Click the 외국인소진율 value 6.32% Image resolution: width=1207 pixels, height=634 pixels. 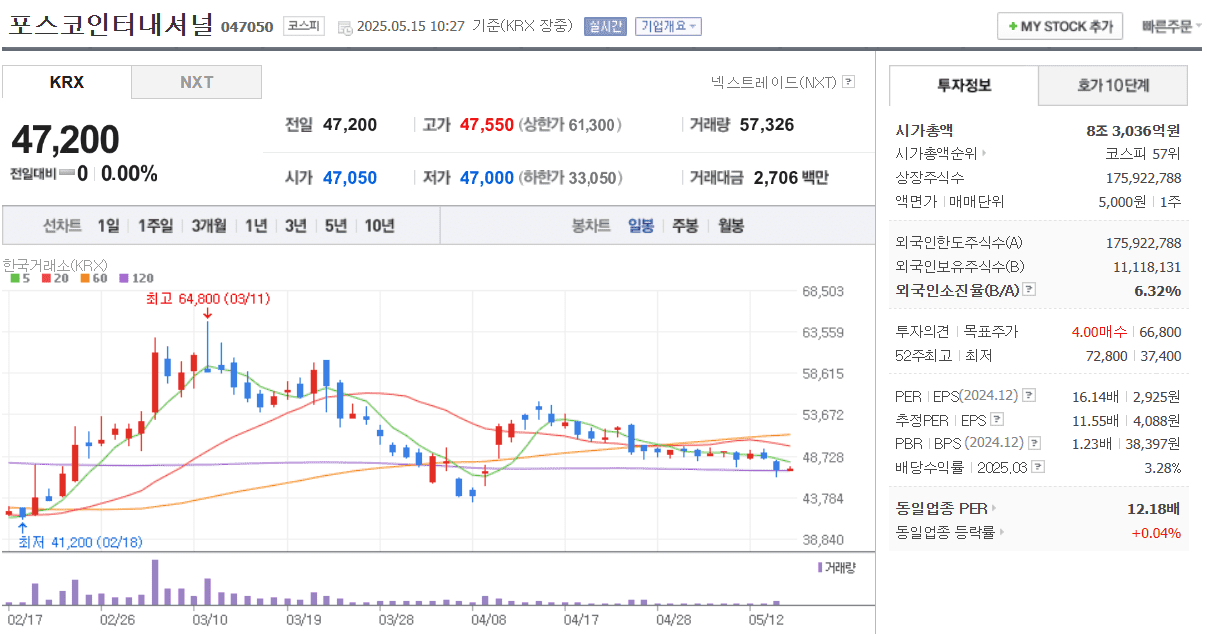click(1158, 291)
